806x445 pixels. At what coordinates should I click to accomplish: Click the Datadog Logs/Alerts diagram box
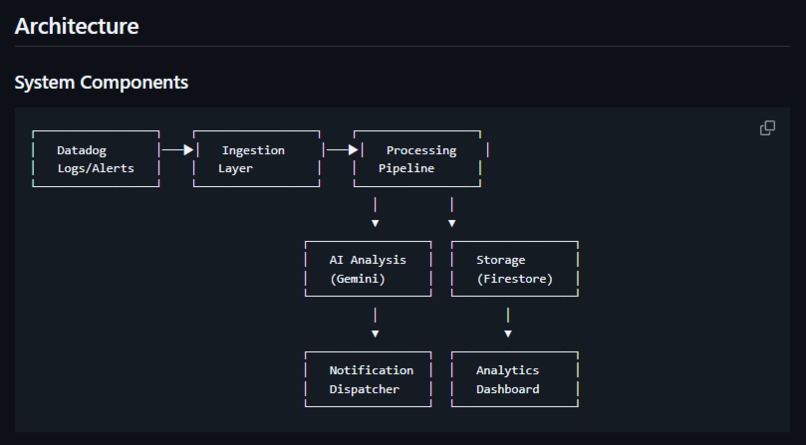(x=96, y=159)
